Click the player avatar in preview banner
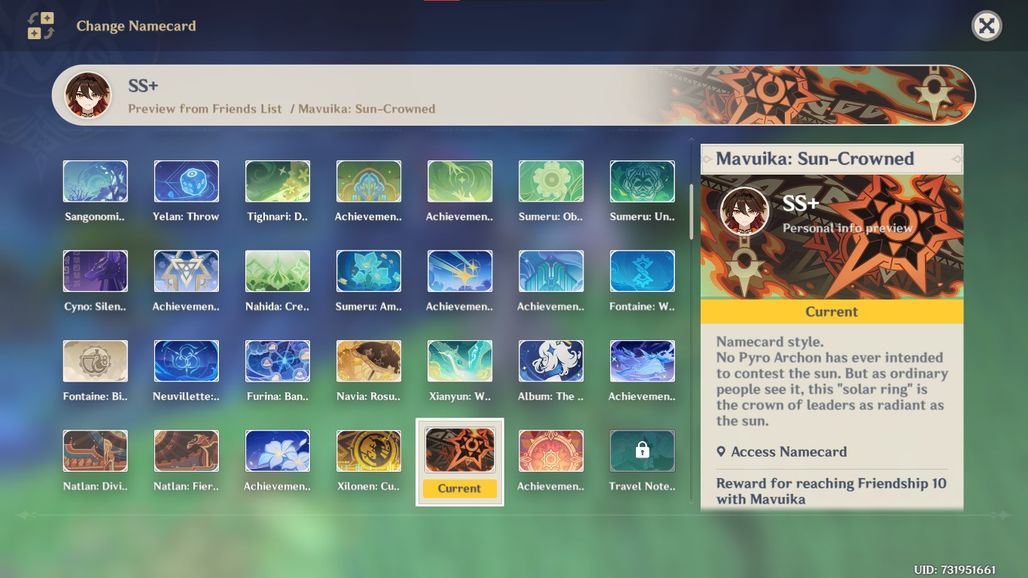 [x=88, y=95]
